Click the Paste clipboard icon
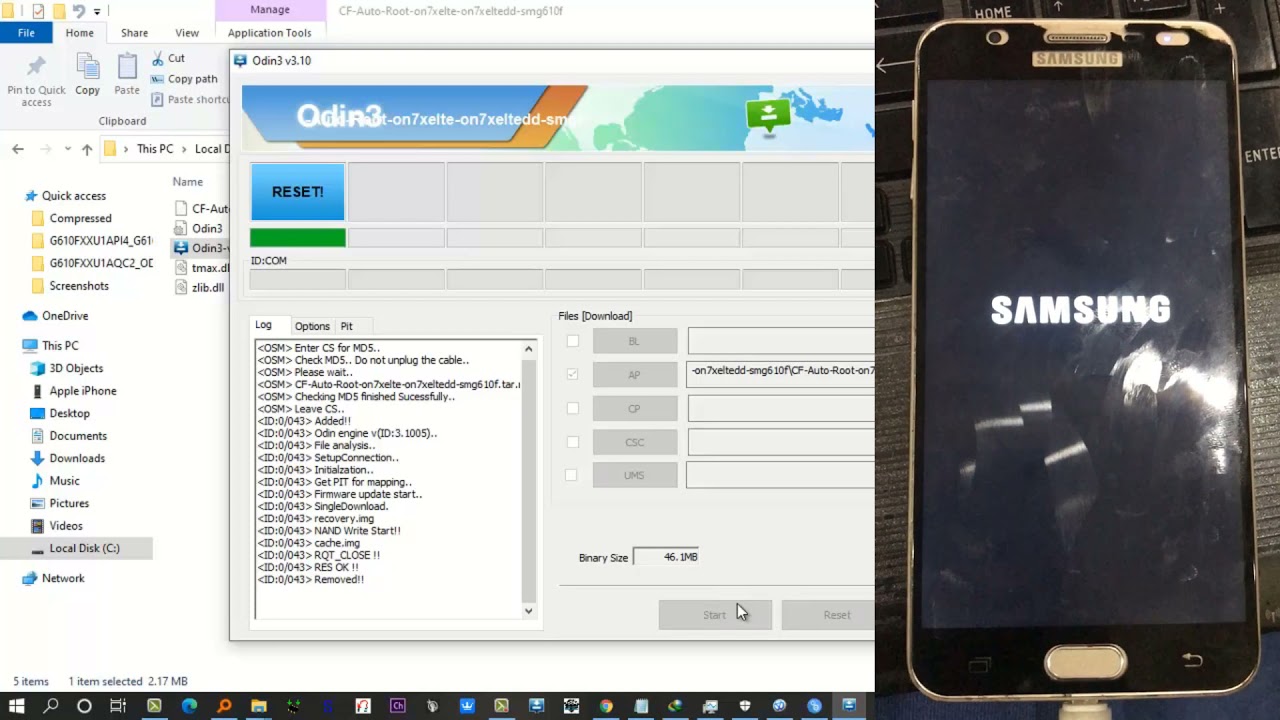The image size is (1280, 720). [x=127, y=68]
